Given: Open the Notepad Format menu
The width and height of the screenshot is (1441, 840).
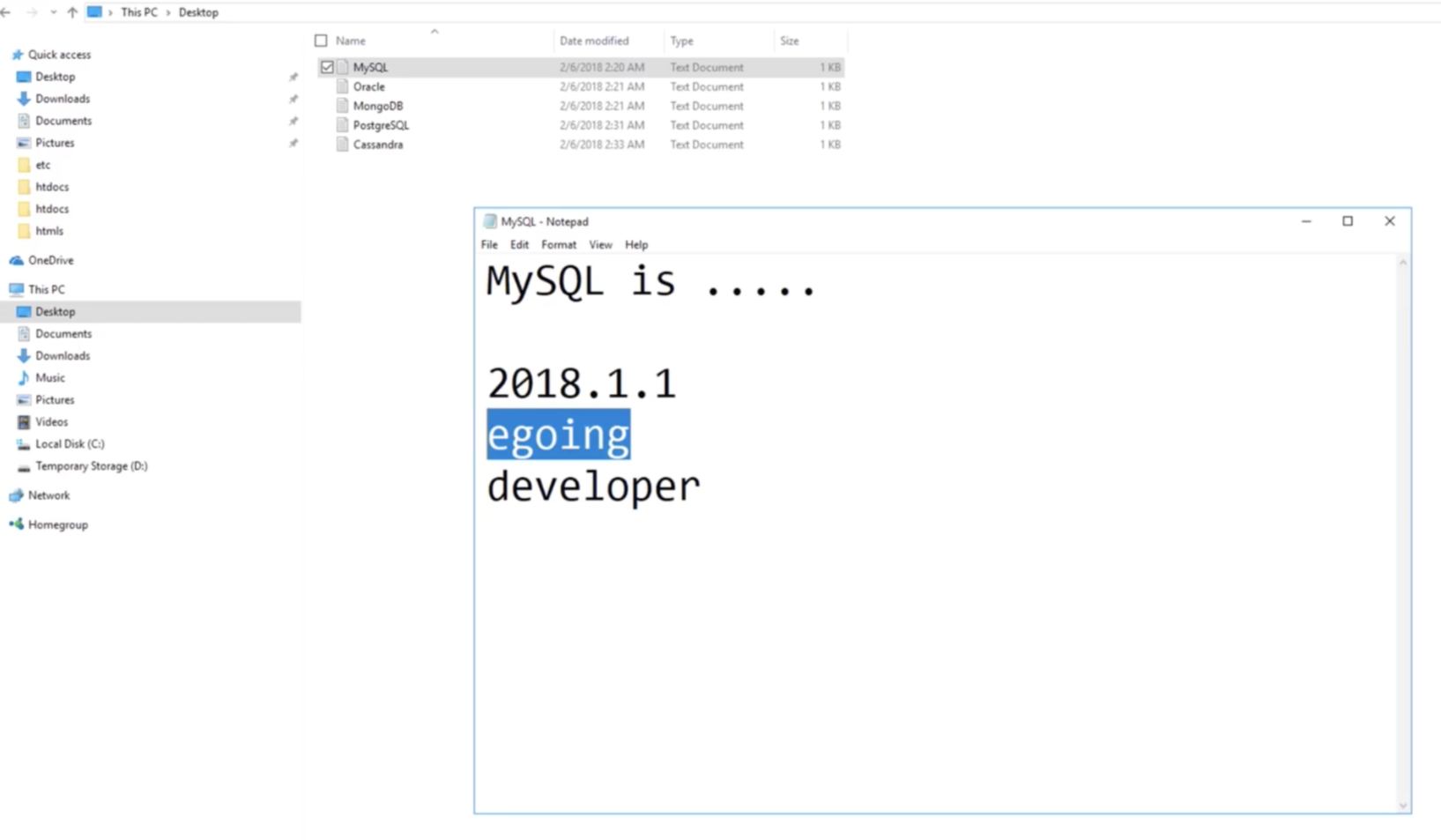Looking at the screenshot, I should (559, 245).
